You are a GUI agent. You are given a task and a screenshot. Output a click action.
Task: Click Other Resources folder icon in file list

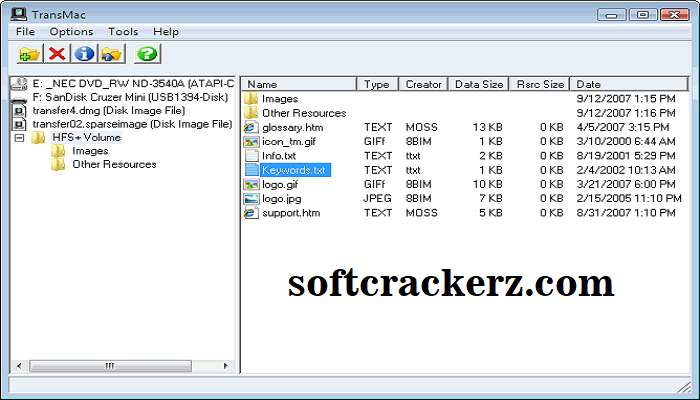point(251,113)
